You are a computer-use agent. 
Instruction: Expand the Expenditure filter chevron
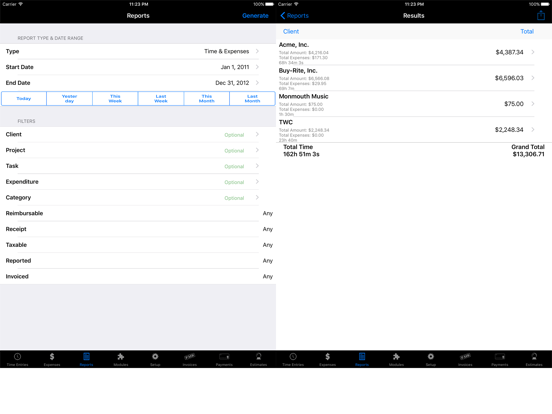tap(257, 182)
